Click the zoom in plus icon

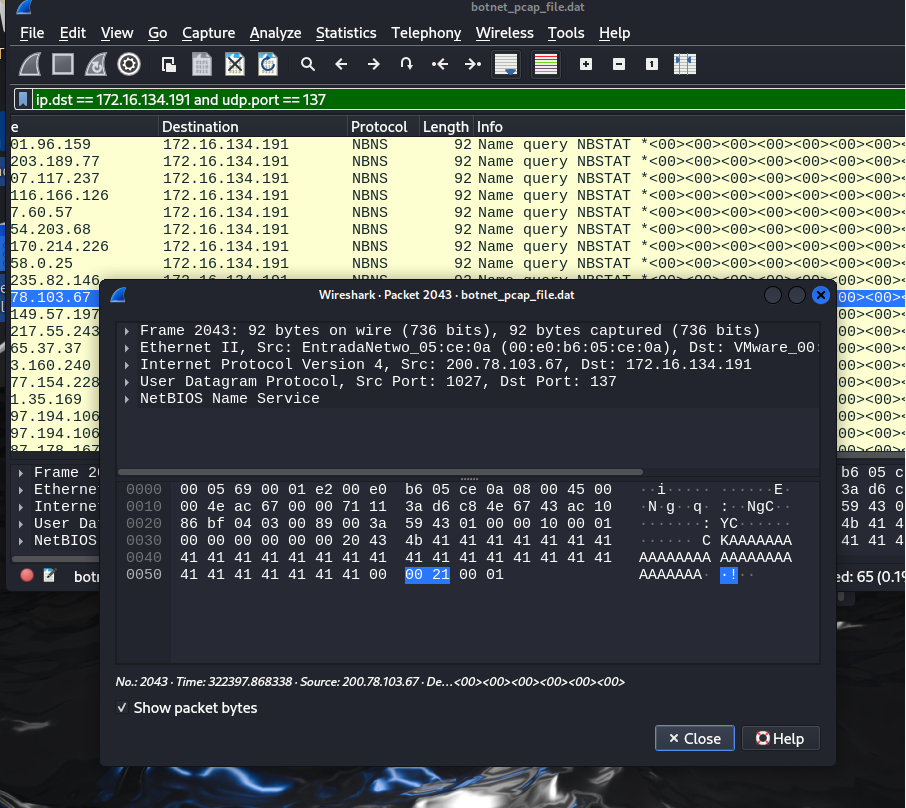586,65
